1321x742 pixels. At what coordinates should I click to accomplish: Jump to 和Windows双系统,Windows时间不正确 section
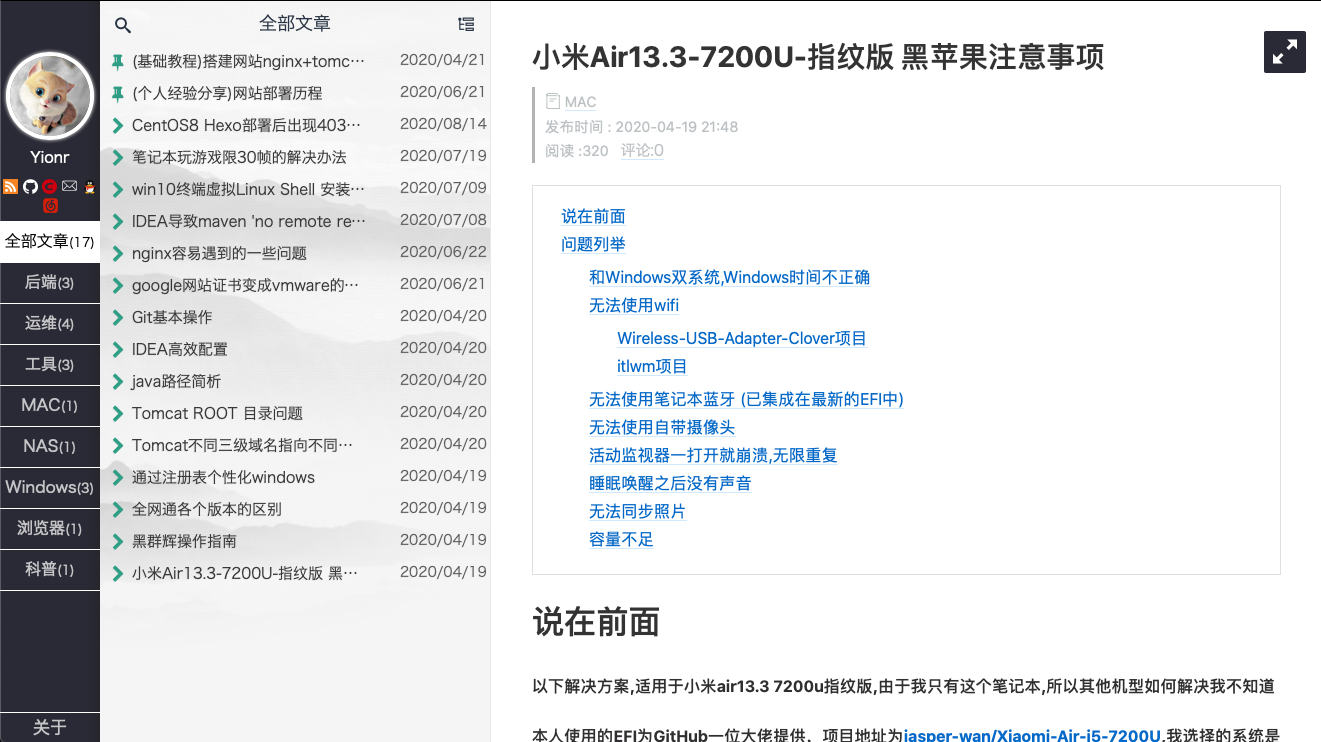coord(729,277)
